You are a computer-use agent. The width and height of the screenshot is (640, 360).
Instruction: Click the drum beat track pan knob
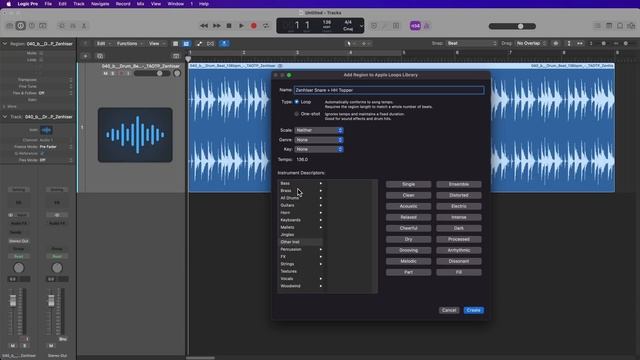pos(177,73)
